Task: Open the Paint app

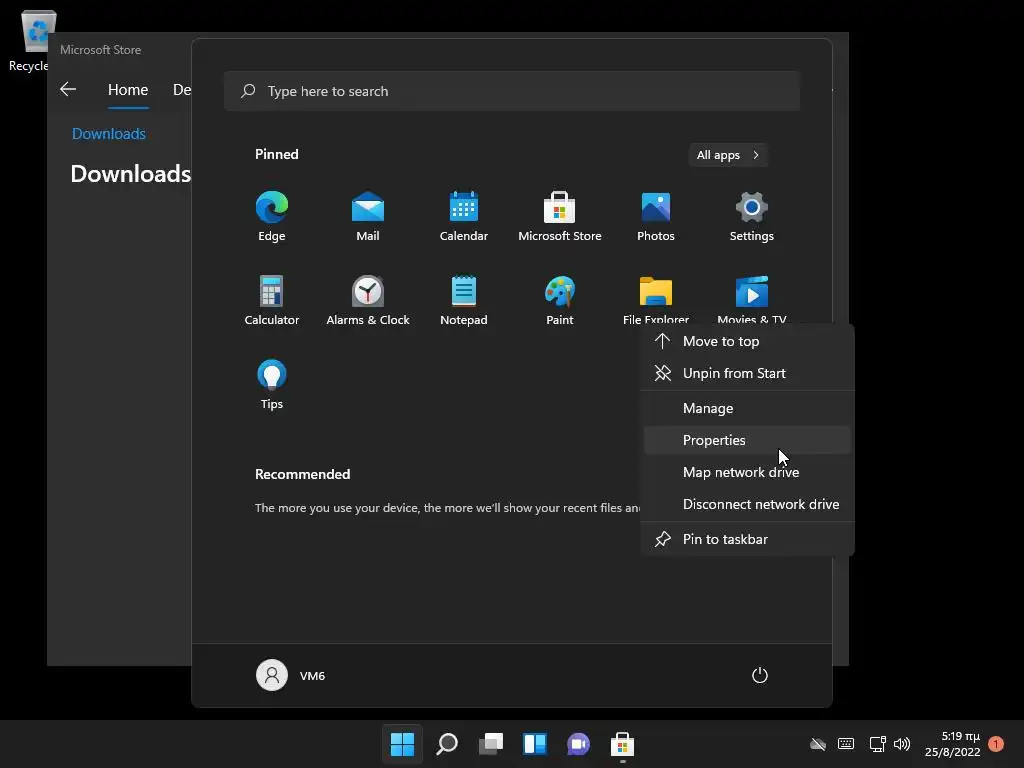Action: tap(560, 300)
